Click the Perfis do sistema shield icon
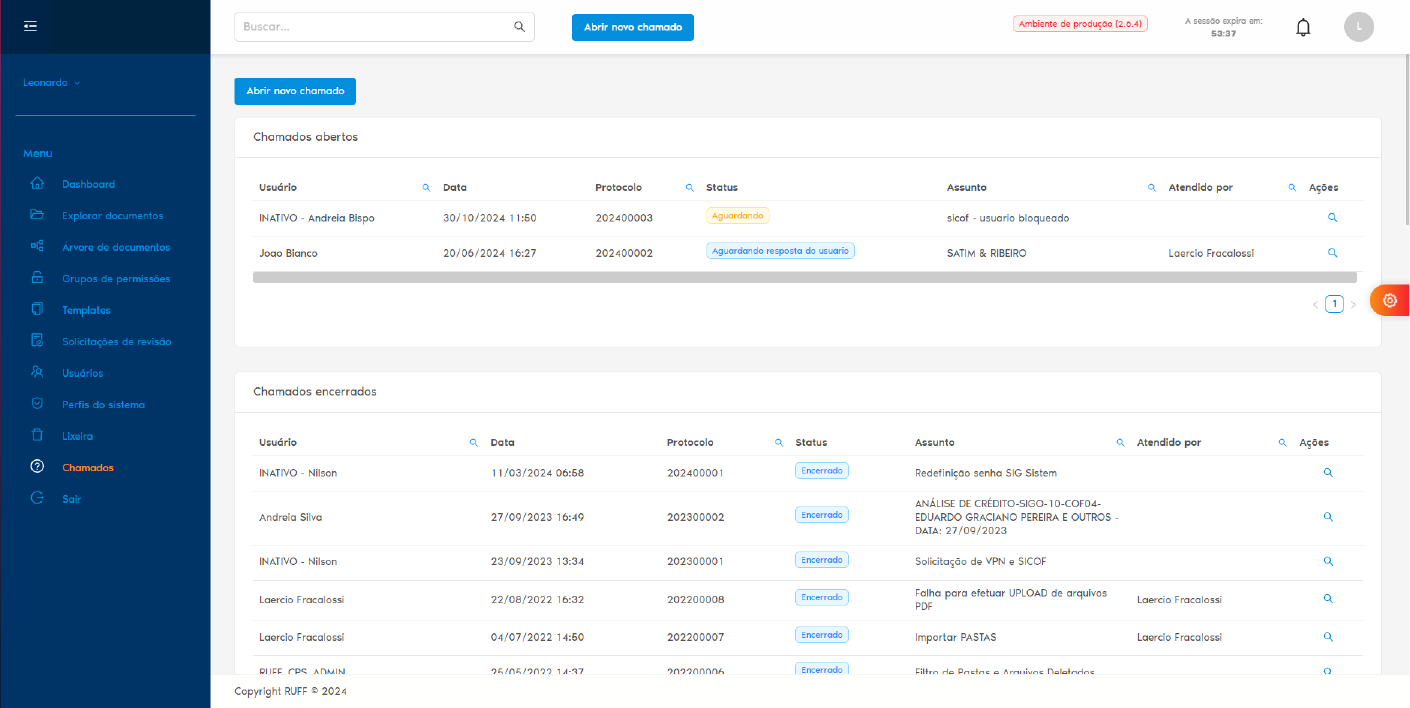Viewport: 1410px width, 708px height. pos(37,404)
